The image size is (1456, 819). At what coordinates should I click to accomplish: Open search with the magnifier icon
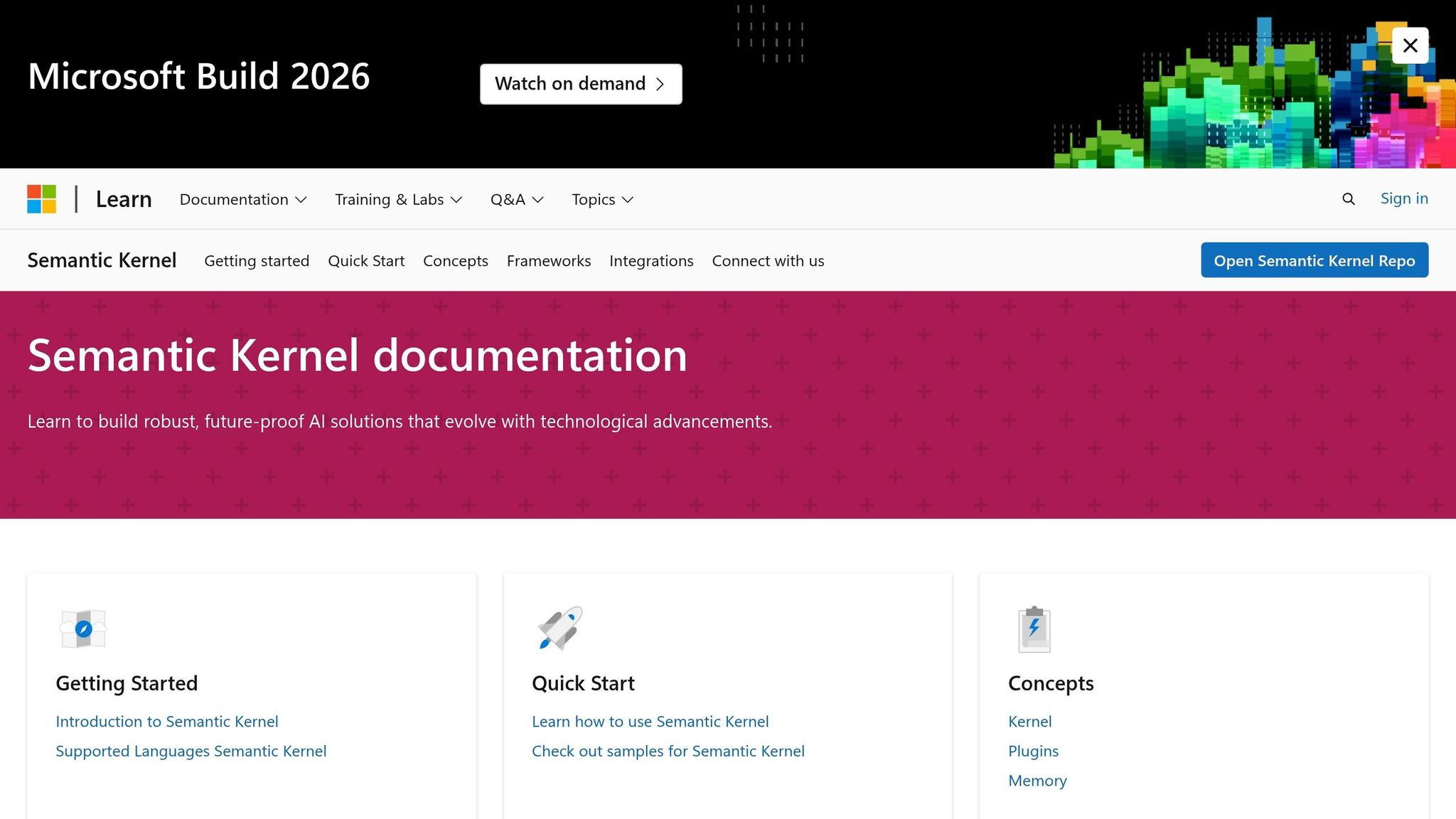tap(1349, 199)
